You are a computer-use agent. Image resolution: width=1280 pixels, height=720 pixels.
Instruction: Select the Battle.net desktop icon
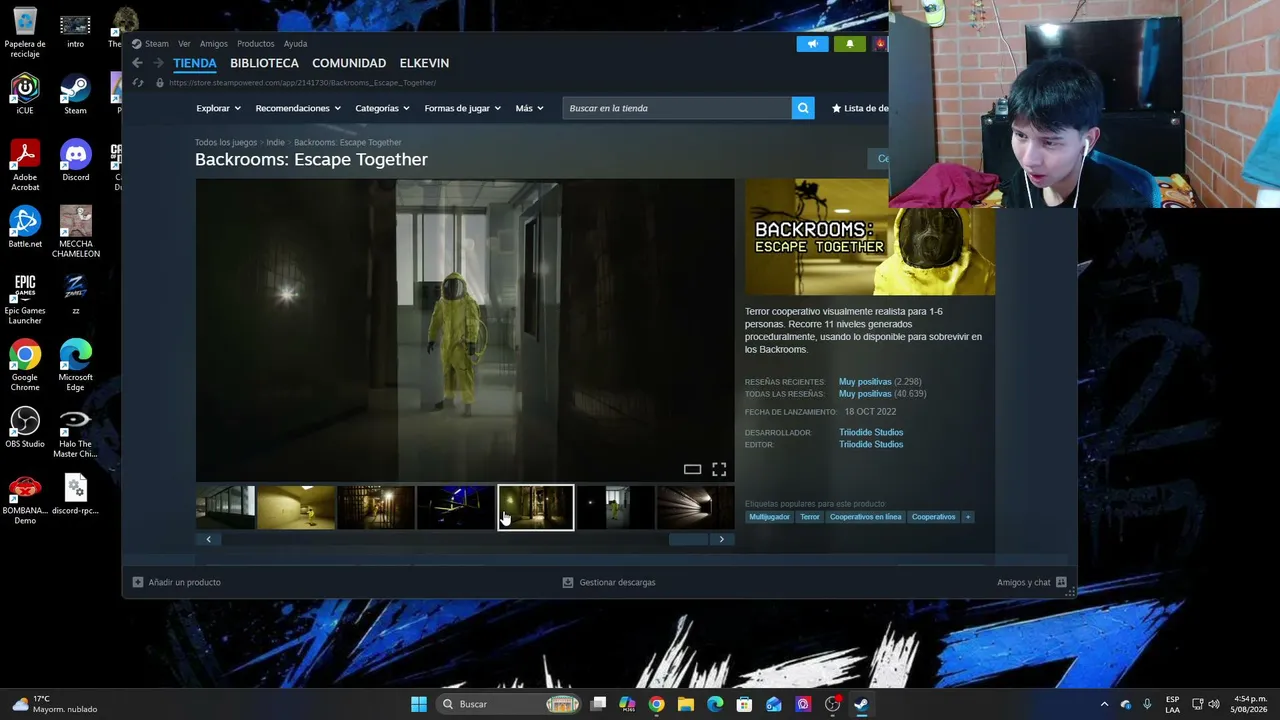tap(25, 227)
